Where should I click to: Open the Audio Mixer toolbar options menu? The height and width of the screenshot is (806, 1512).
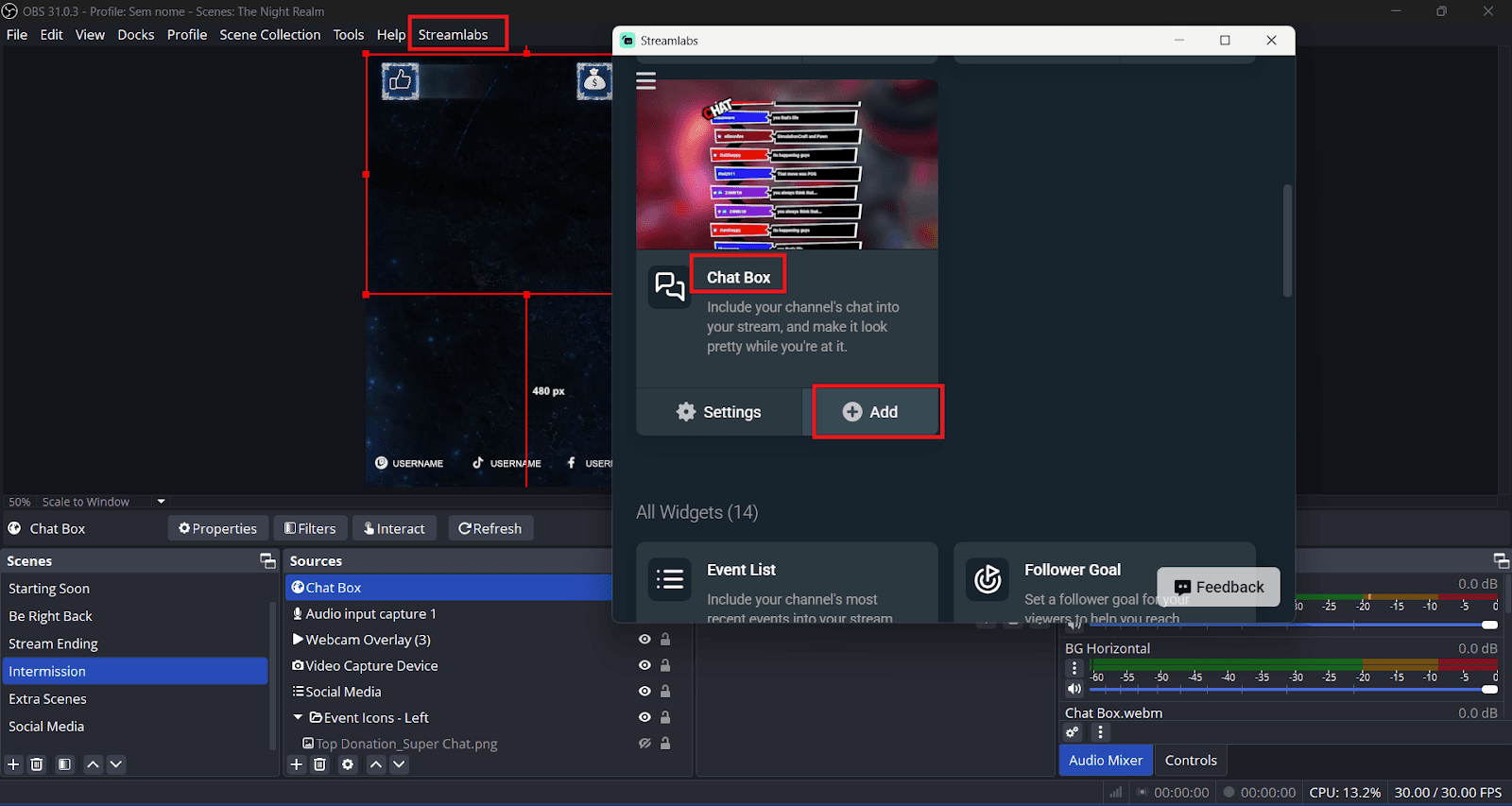pos(1100,732)
